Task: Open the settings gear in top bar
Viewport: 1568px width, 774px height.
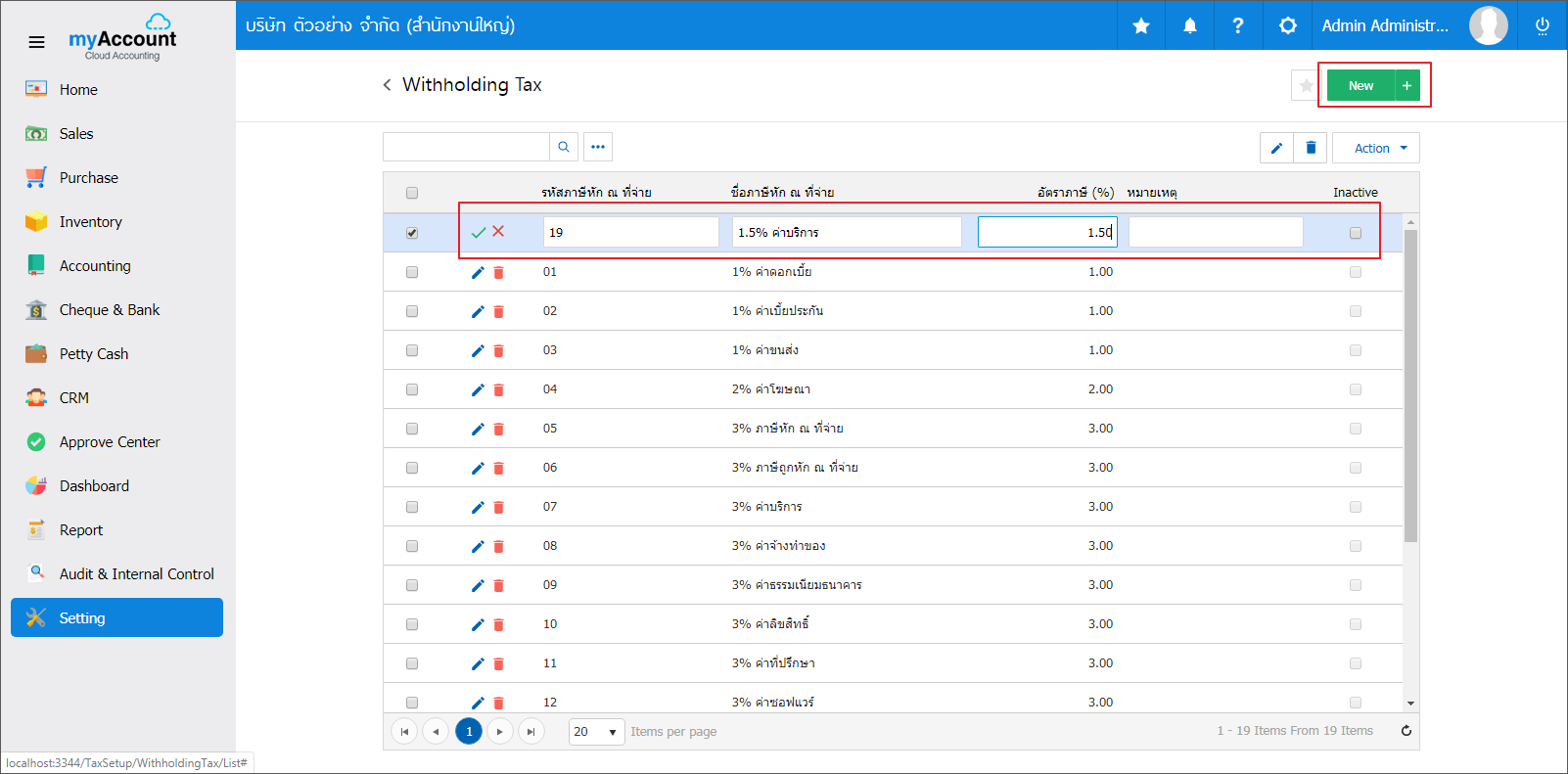Action: tap(1288, 25)
